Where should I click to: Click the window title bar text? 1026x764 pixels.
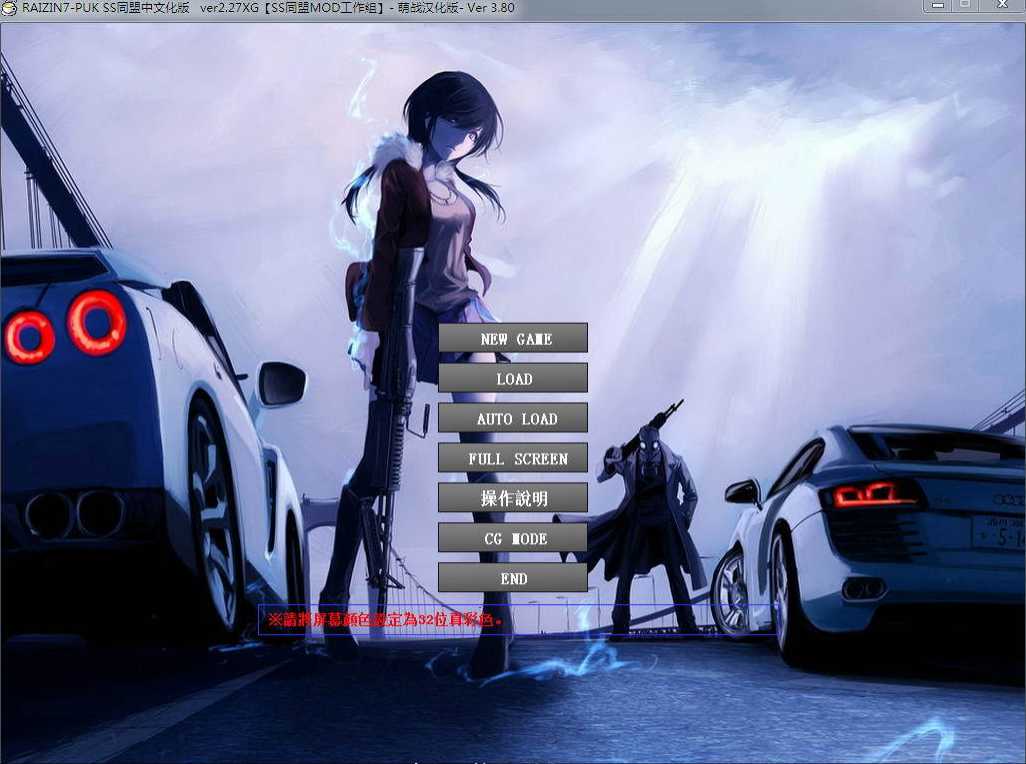point(268,9)
